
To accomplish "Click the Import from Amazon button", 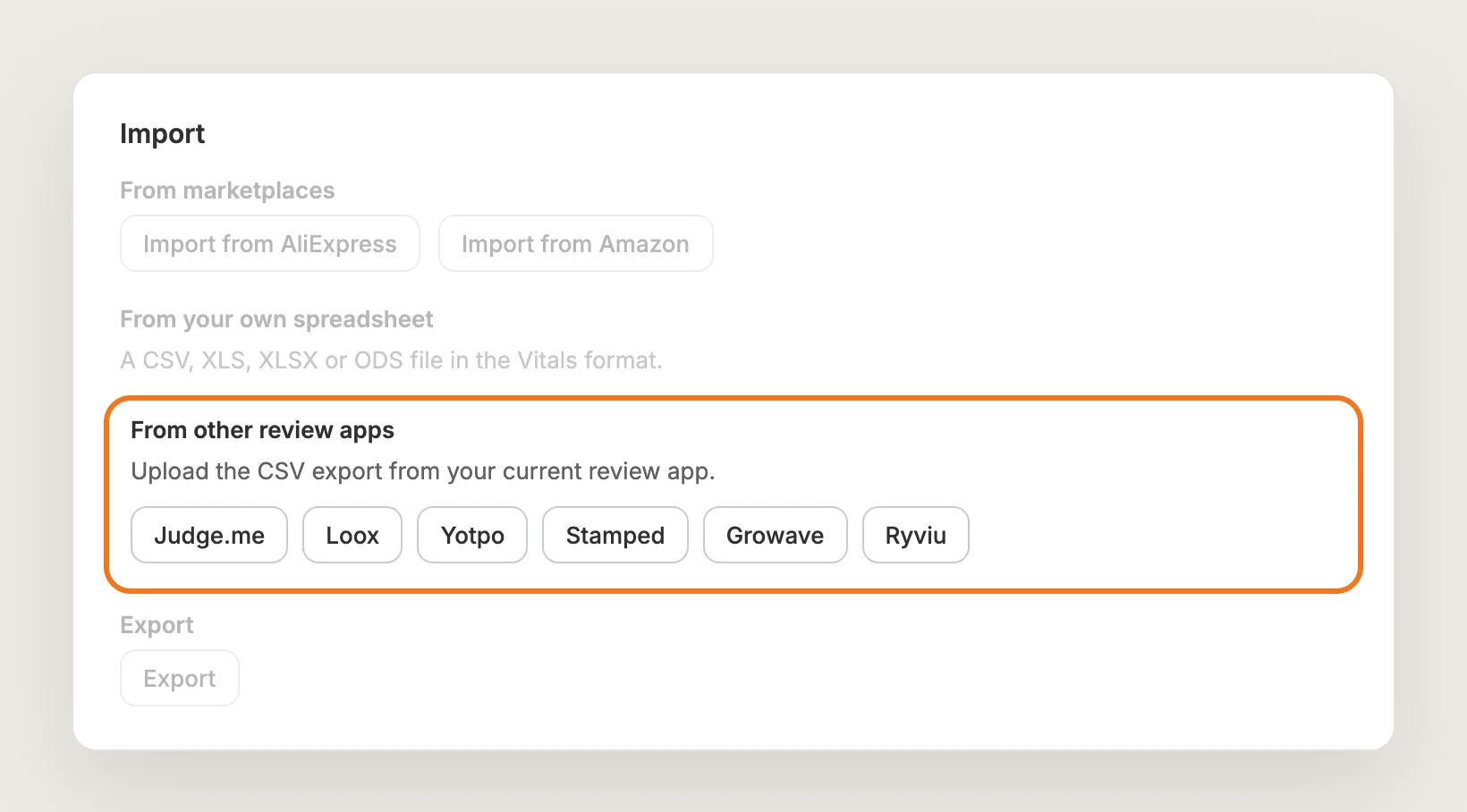I will point(575,243).
